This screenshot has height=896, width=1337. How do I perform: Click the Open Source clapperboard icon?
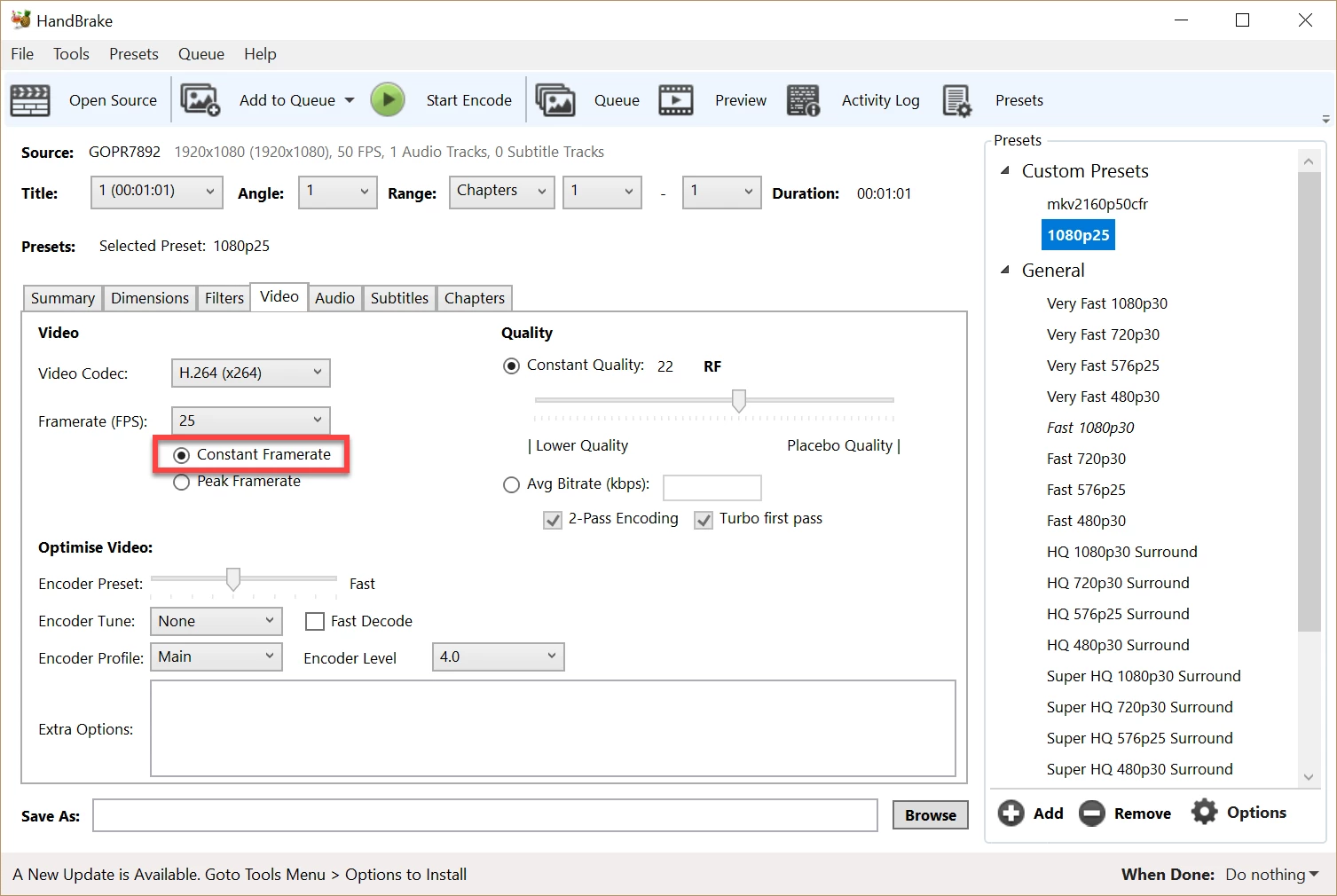tap(30, 100)
